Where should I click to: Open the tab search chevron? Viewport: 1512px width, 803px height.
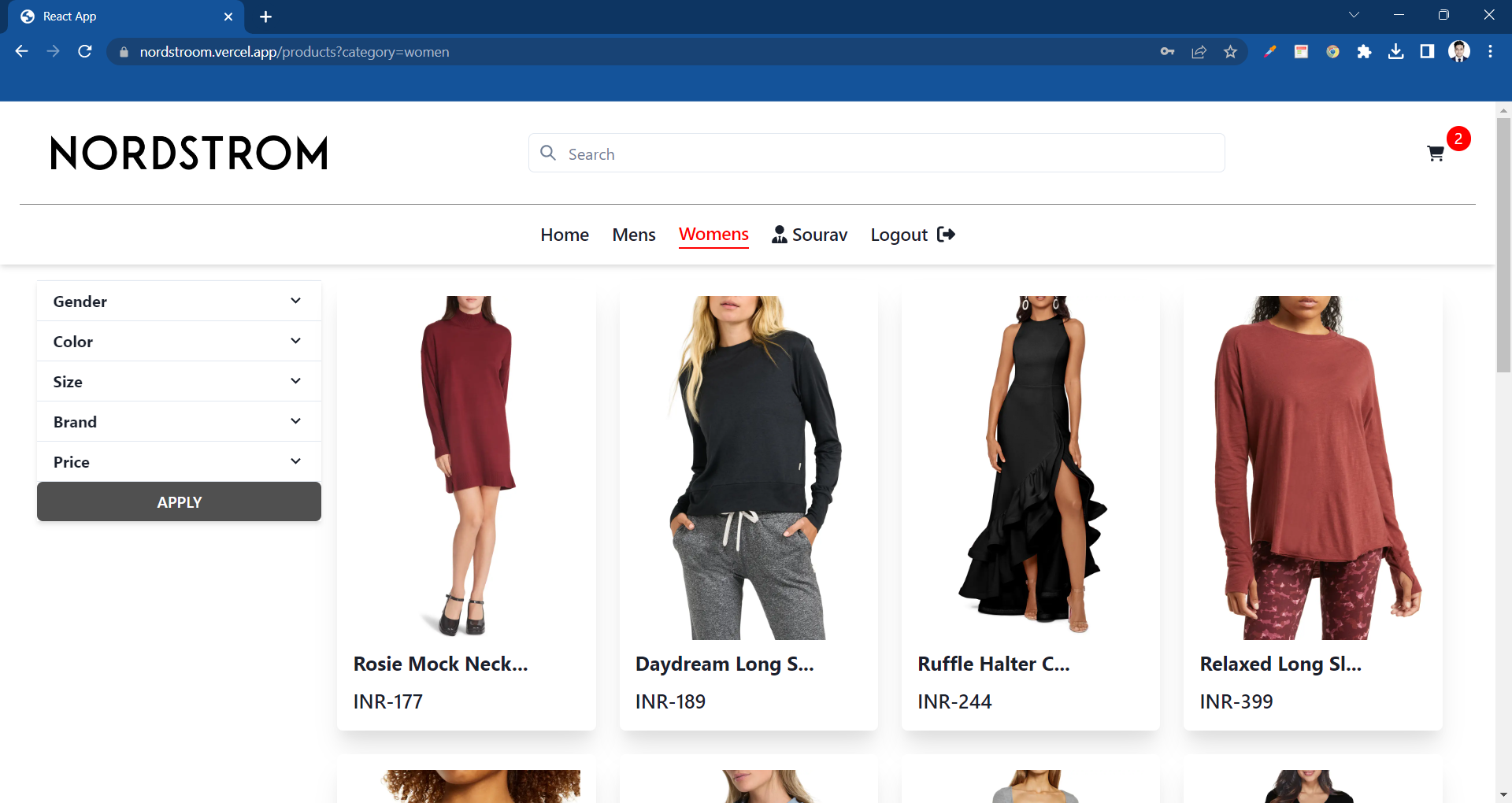coord(1354,15)
